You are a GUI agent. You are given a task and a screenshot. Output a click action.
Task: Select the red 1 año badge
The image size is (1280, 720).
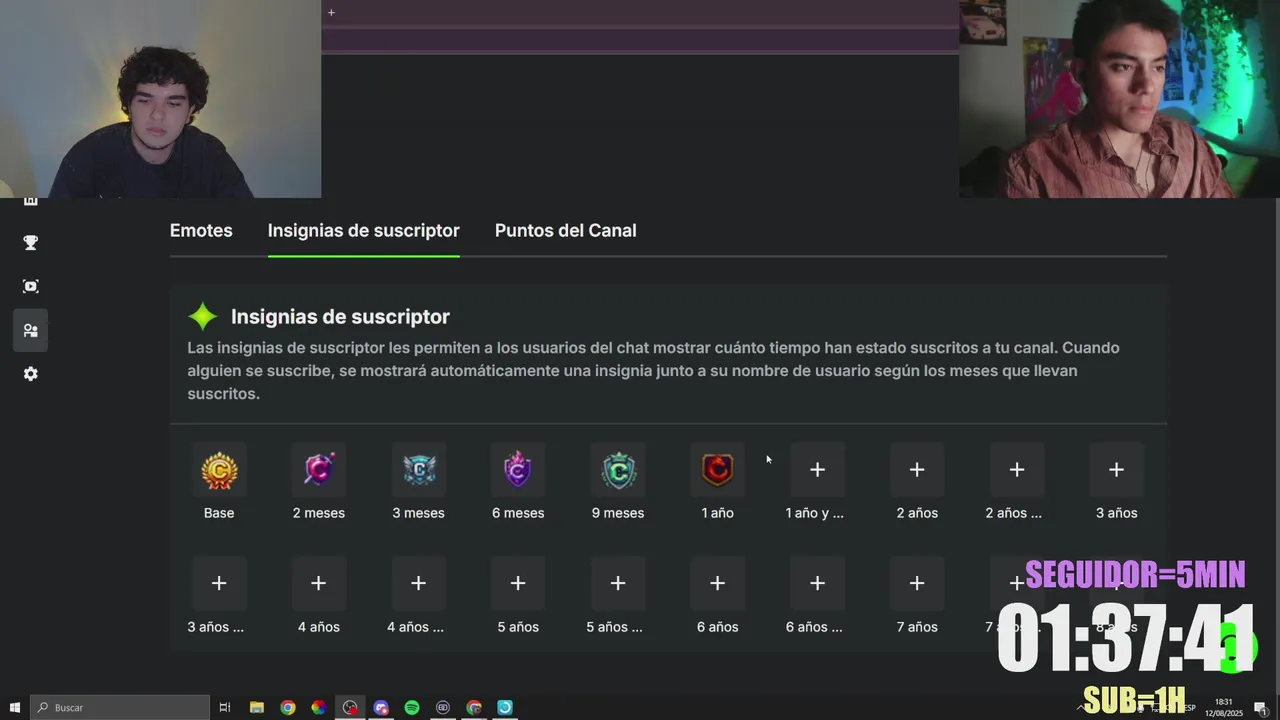click(x=718, y=470)
